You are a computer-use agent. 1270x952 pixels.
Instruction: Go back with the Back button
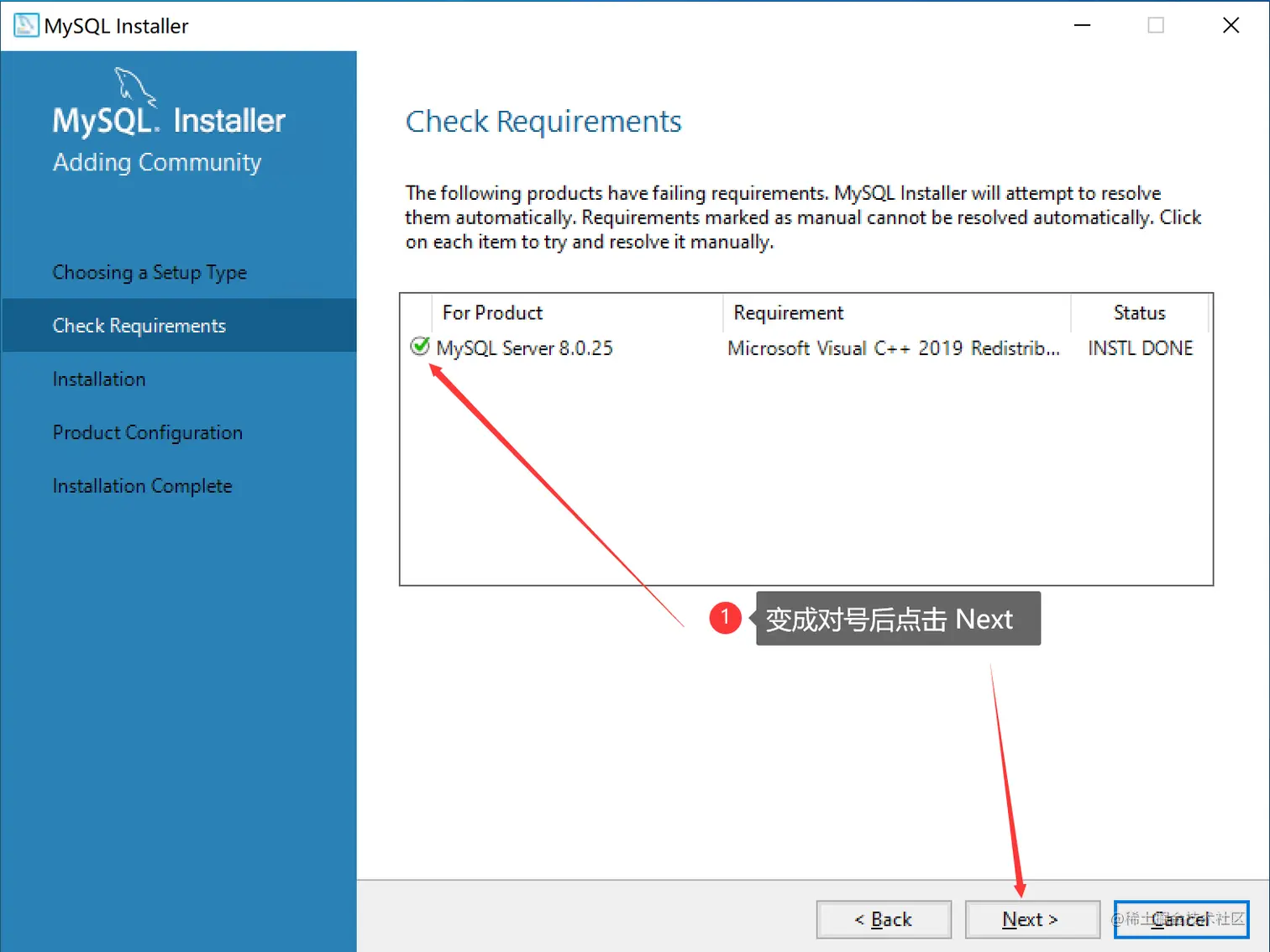click(884, 919)
